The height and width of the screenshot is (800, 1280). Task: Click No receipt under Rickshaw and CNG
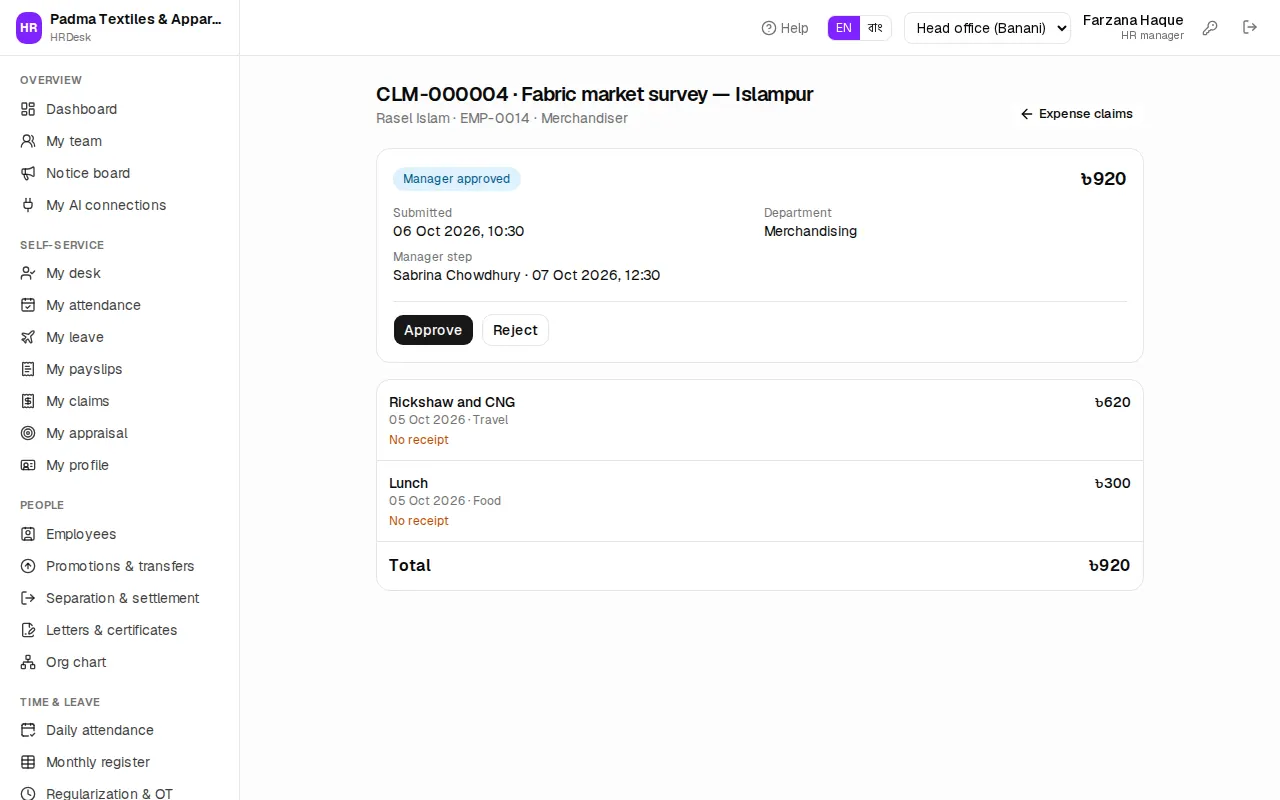418,440
